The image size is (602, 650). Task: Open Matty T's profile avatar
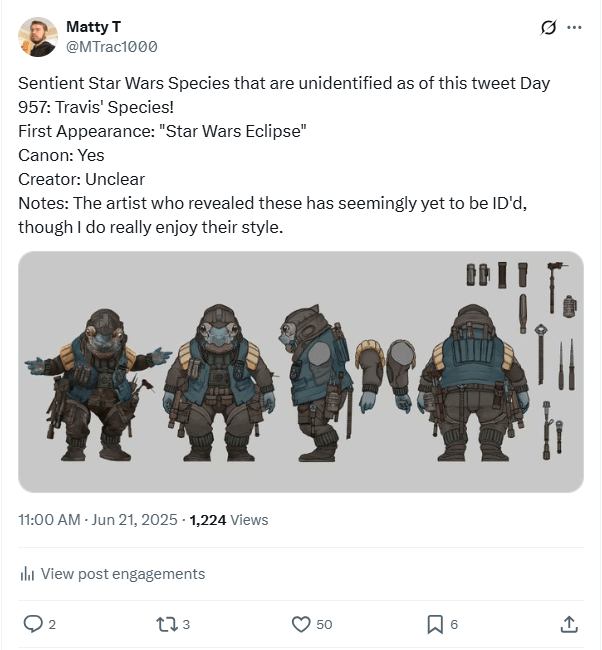click(38, 37)
